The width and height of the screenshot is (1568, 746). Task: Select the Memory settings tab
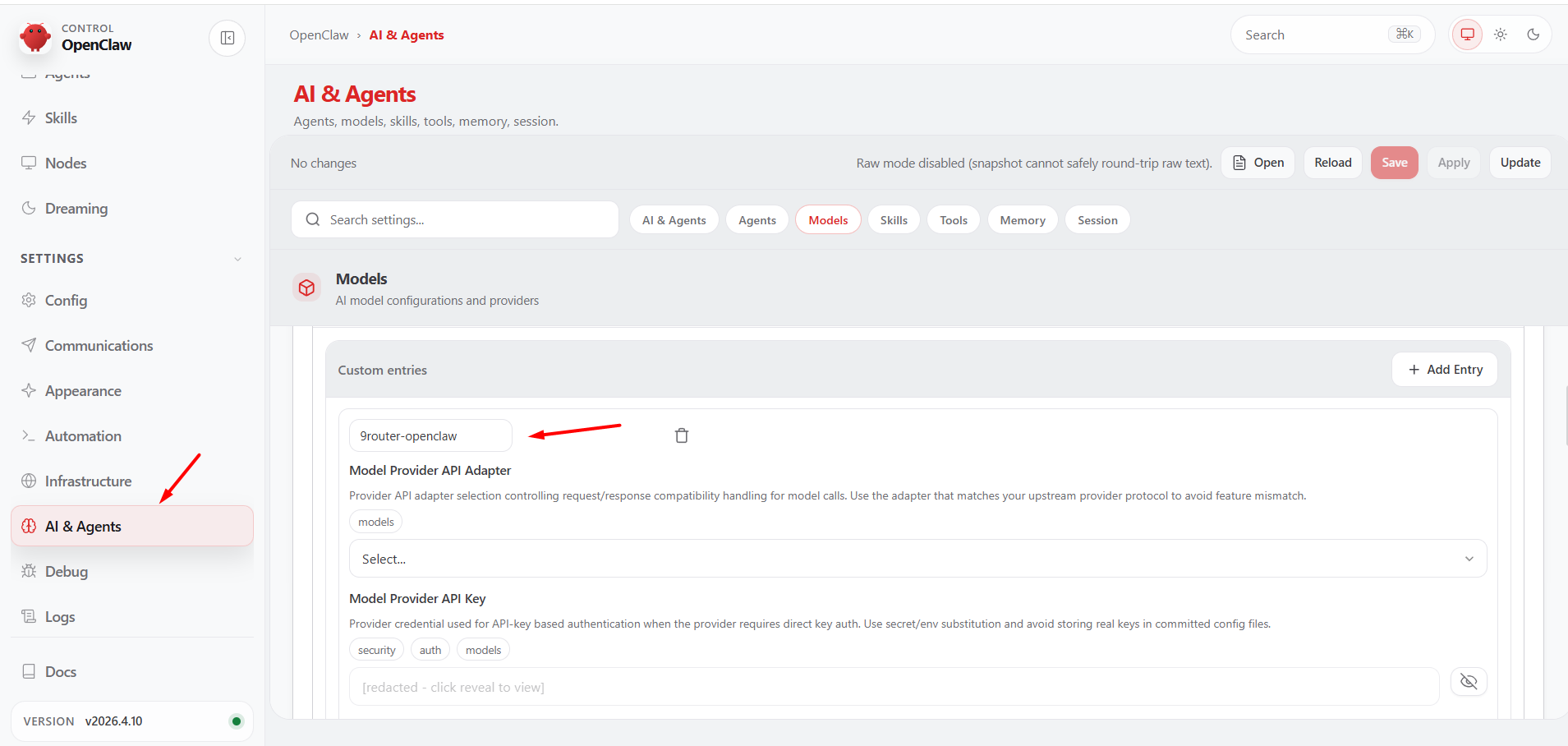pos(1022,220)
